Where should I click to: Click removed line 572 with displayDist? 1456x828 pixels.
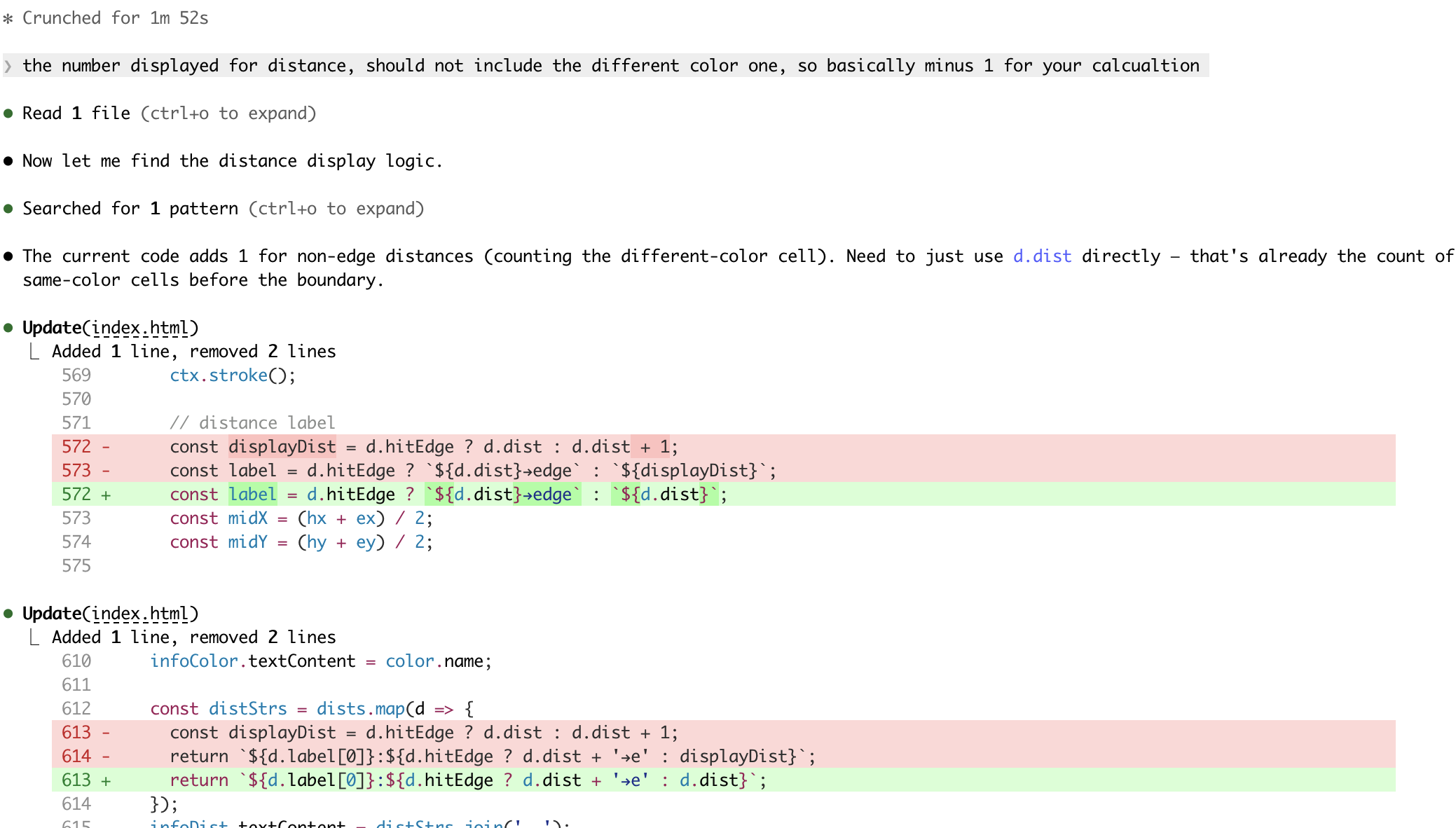coord(723,447)
